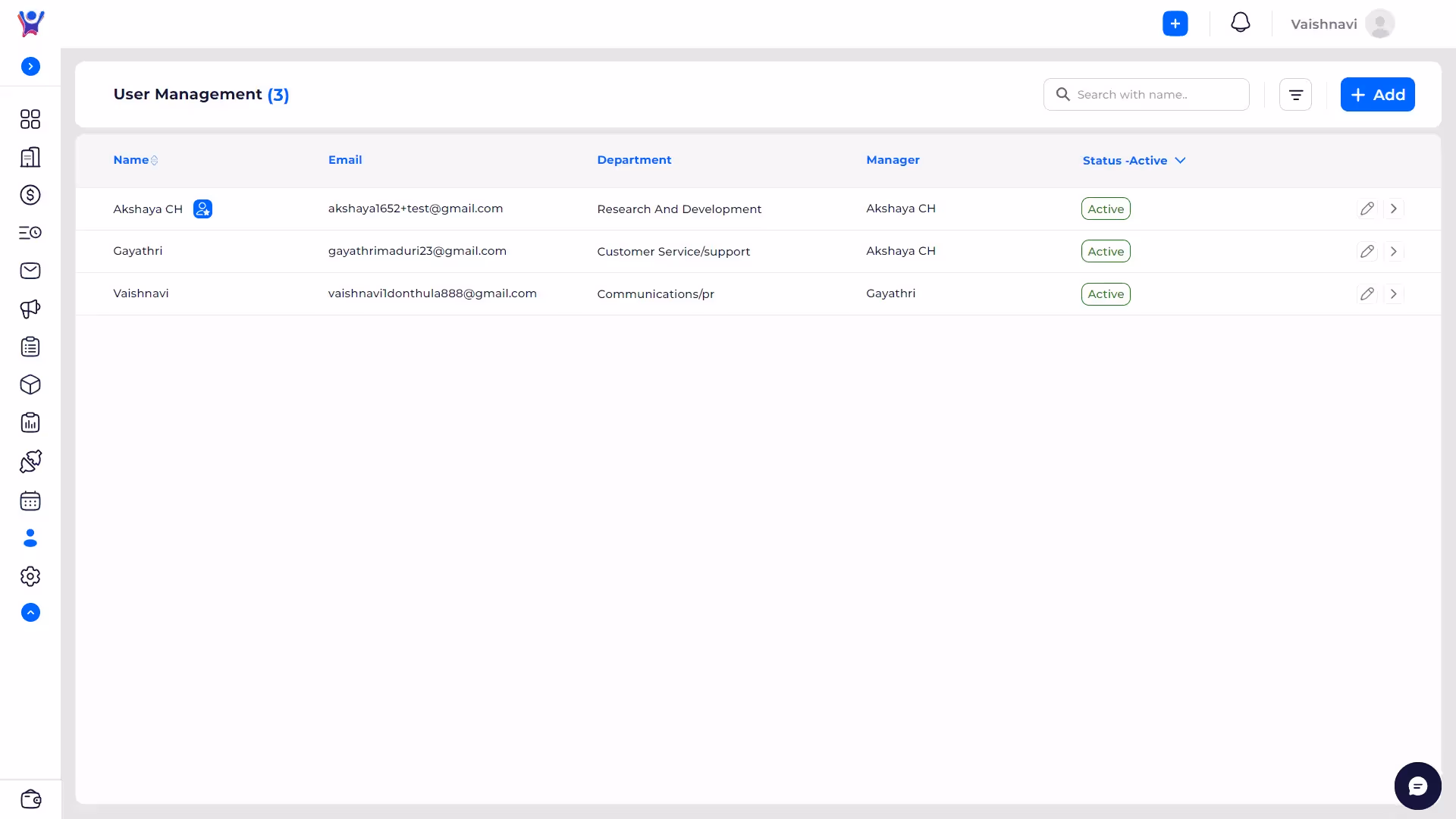This screenshot has width=1456, height=819.
Task: Open the dashboard grid icon in sidebar
Action: [x=30, y=119]
